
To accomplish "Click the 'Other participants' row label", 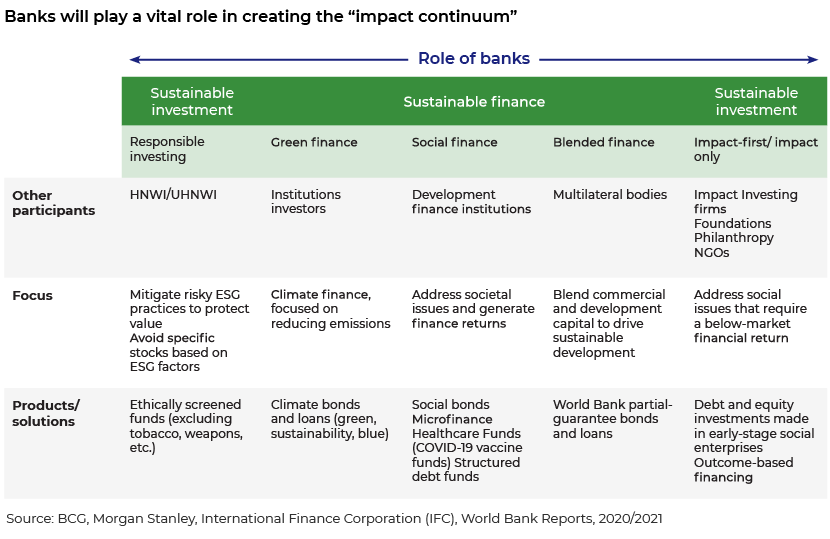I will 53,203.
